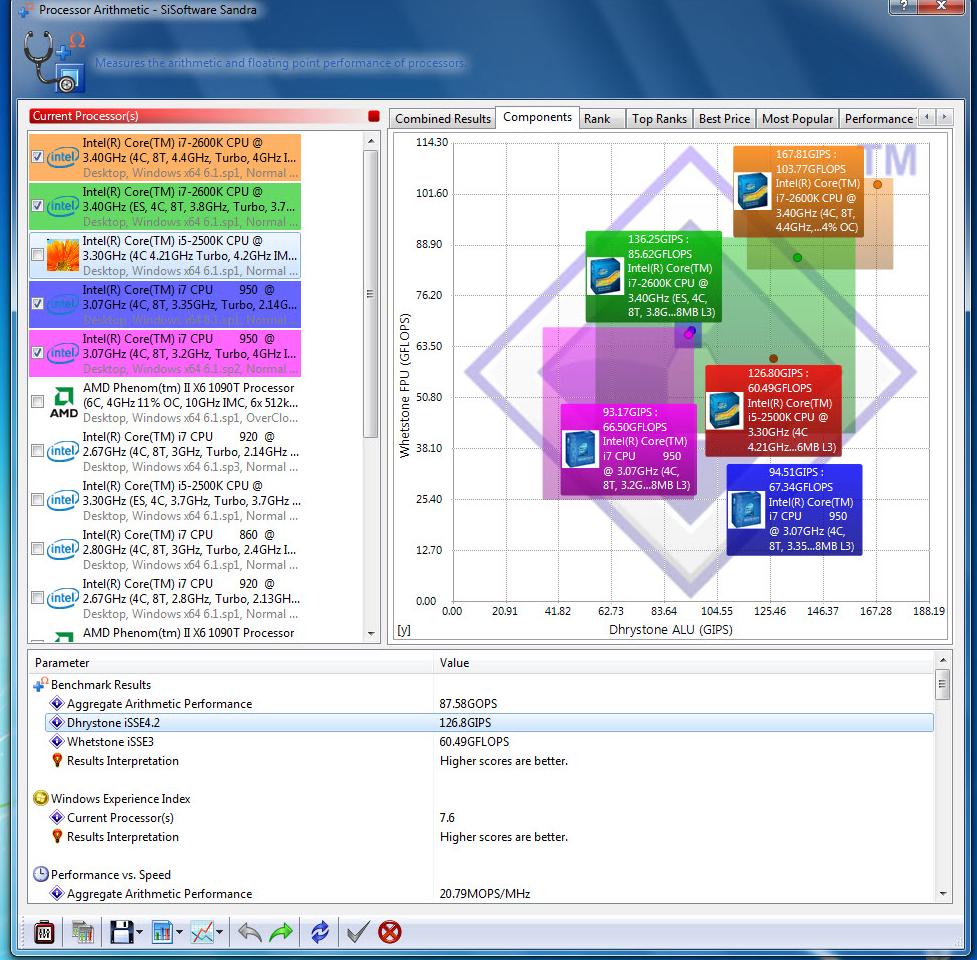
Task: Click the stethoscope benchmark icon in header
Action: (54, 61)
